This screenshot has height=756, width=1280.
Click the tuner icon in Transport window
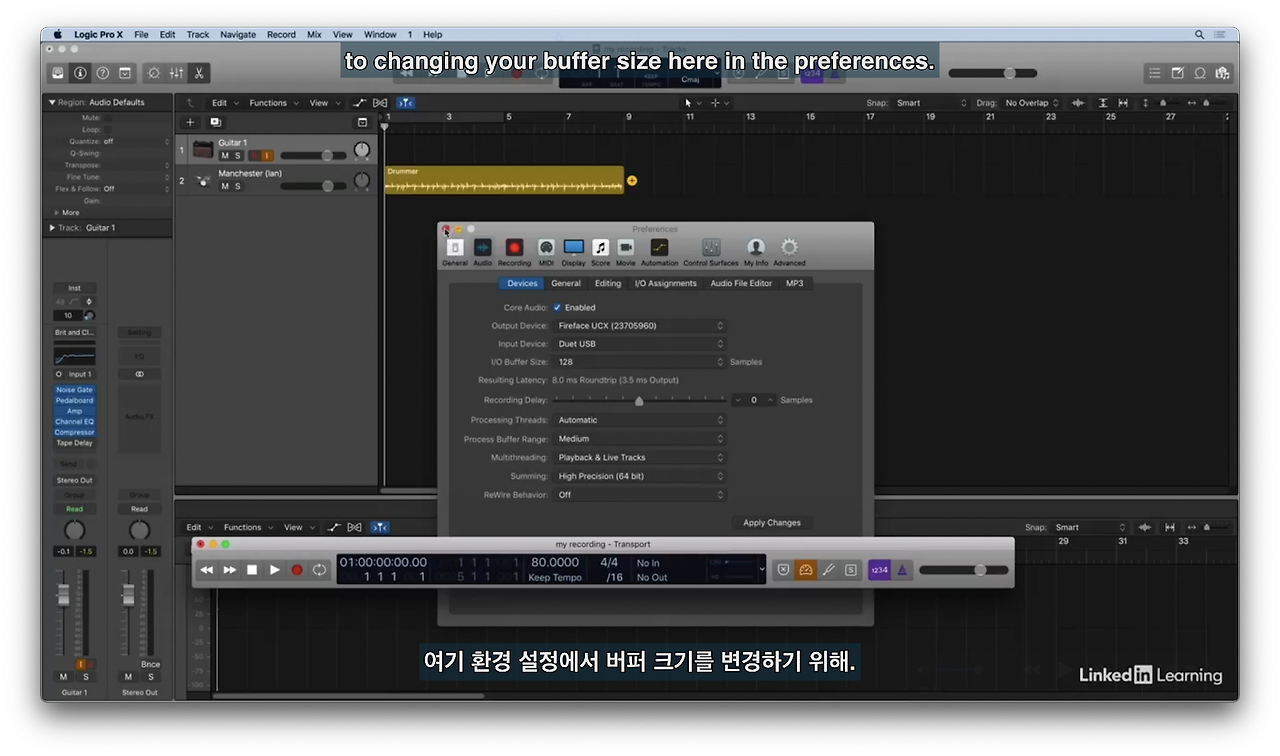click(x=829, y=570)
